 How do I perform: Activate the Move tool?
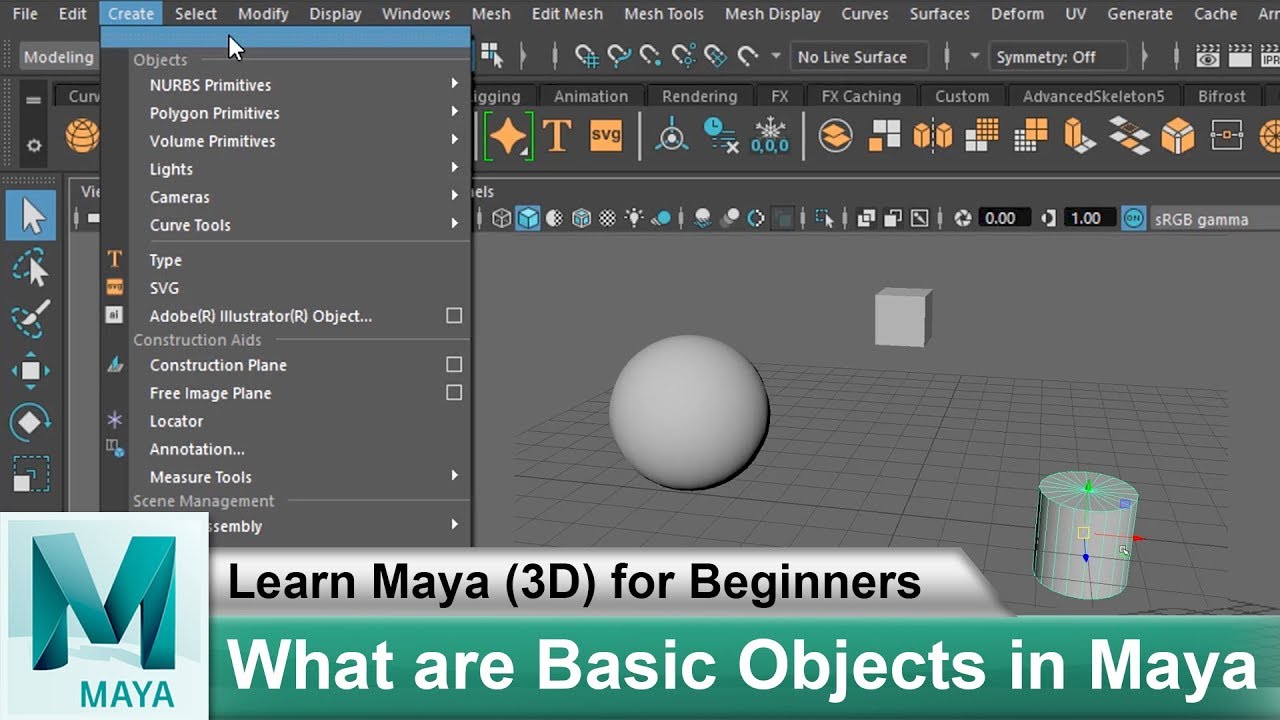(x=31, y=371)
